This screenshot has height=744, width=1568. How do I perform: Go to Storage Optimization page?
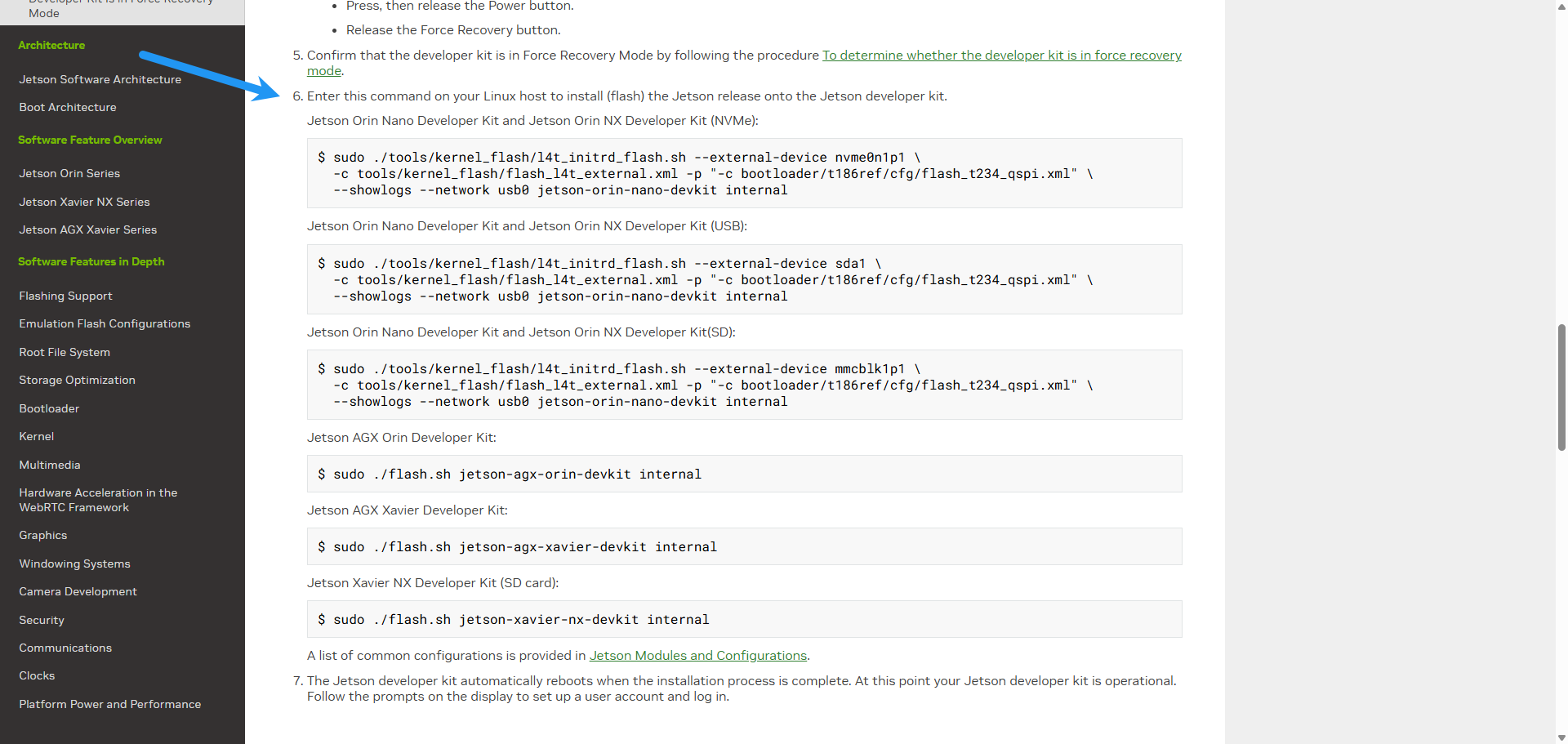[x=78, y=380]
